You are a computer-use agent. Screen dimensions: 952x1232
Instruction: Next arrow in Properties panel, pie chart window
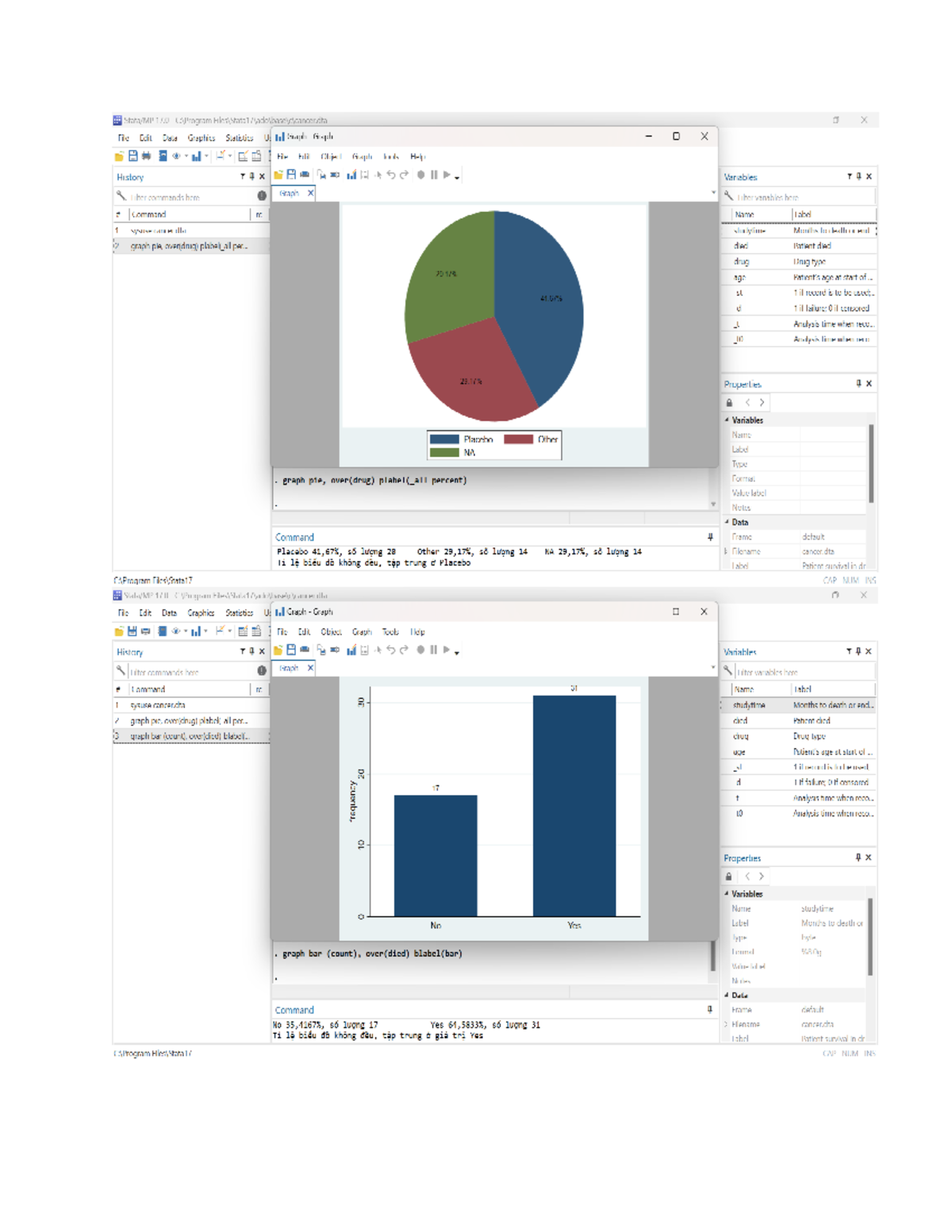[762, 403]
